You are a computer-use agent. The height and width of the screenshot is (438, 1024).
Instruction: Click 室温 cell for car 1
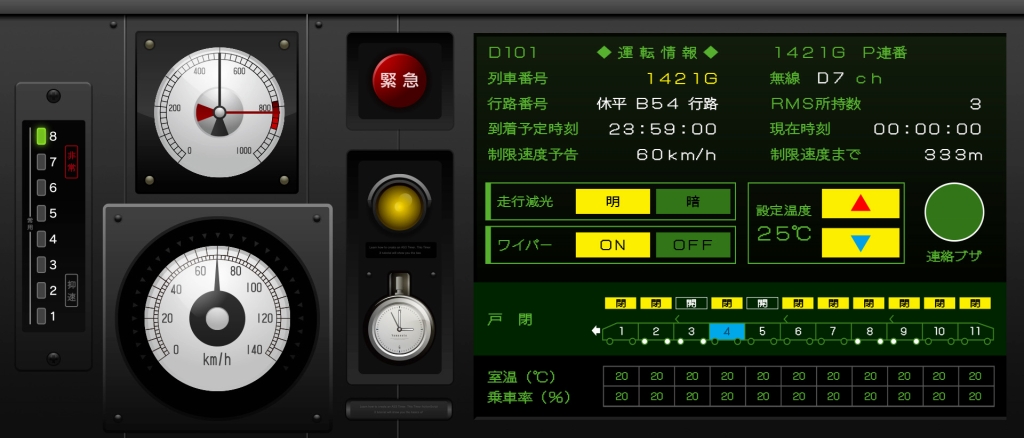point(621,377)
